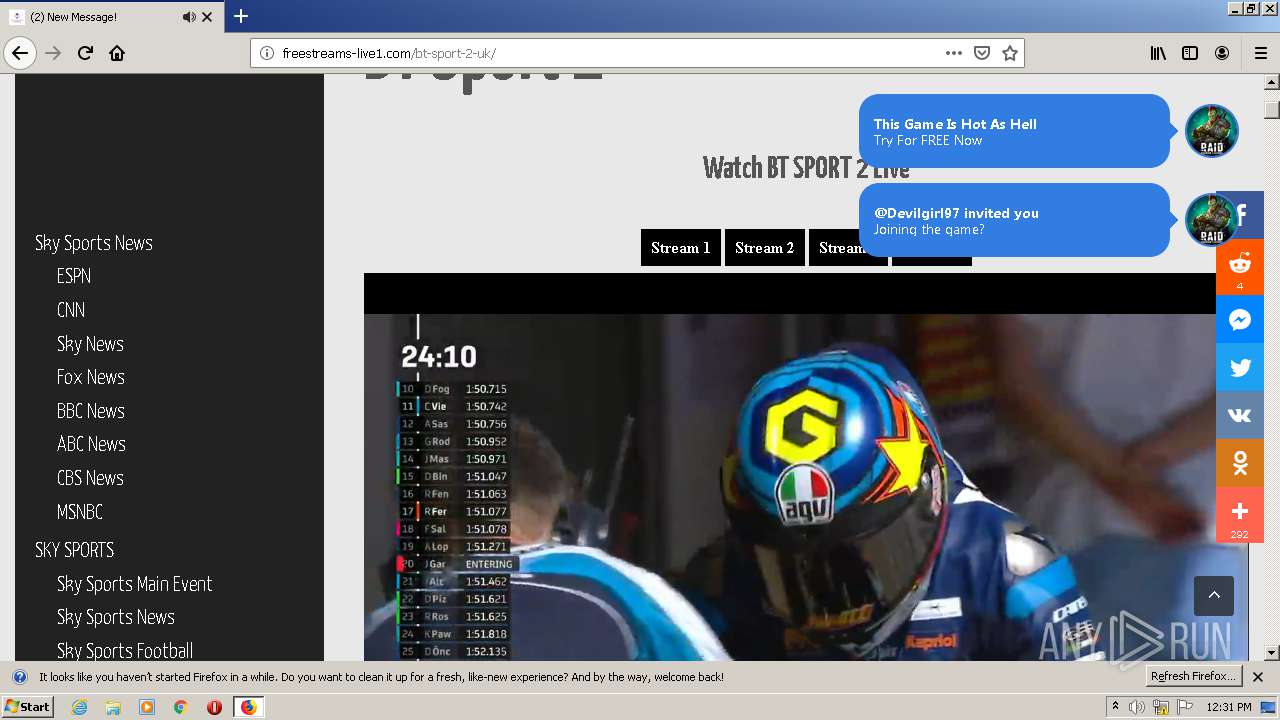The width and height of the screenshot is (1280, 720).
Task: Open the MSNBC channel link
Action: (80, 512)
